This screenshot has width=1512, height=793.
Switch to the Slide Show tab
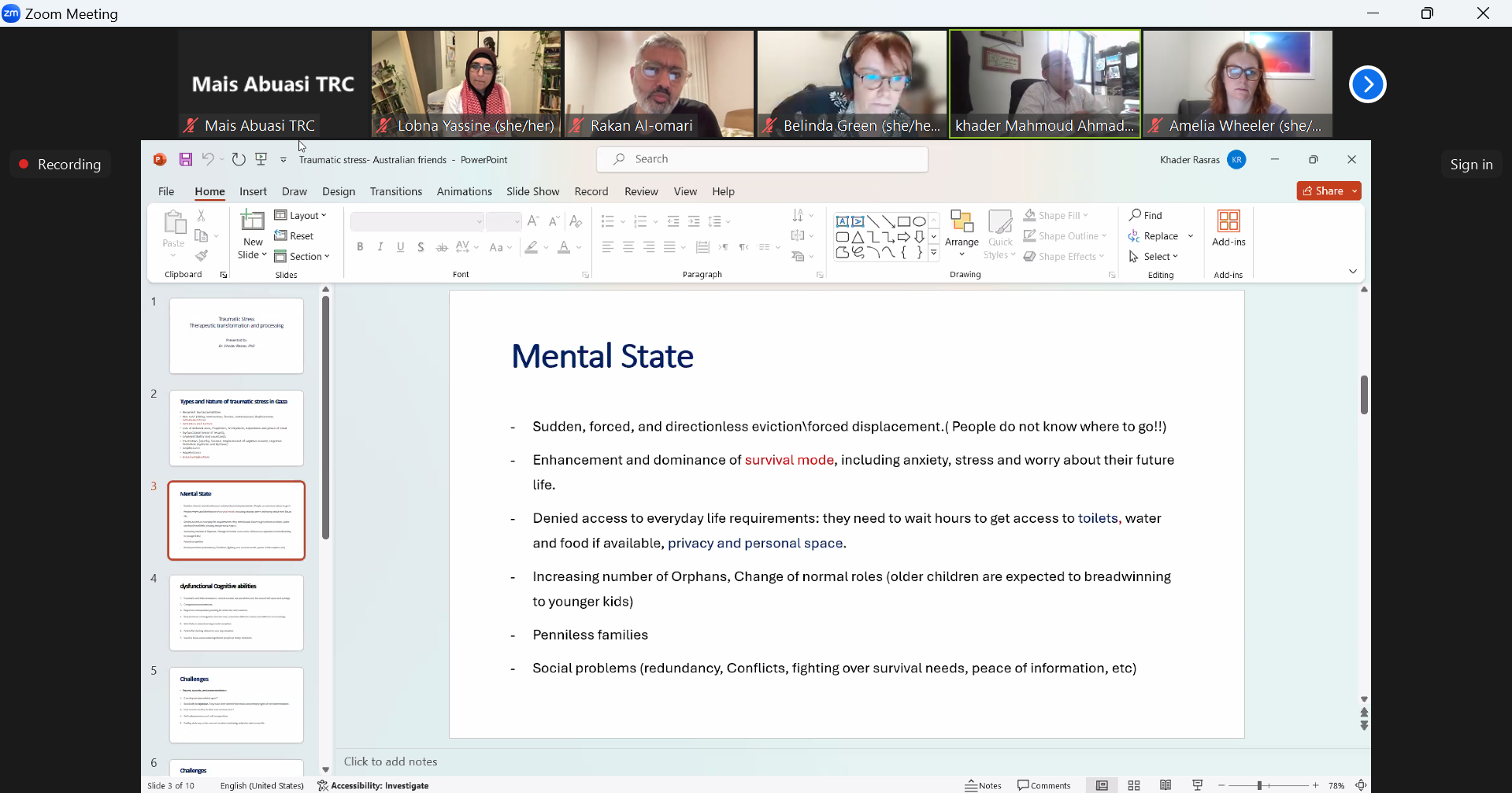point(532,191)
